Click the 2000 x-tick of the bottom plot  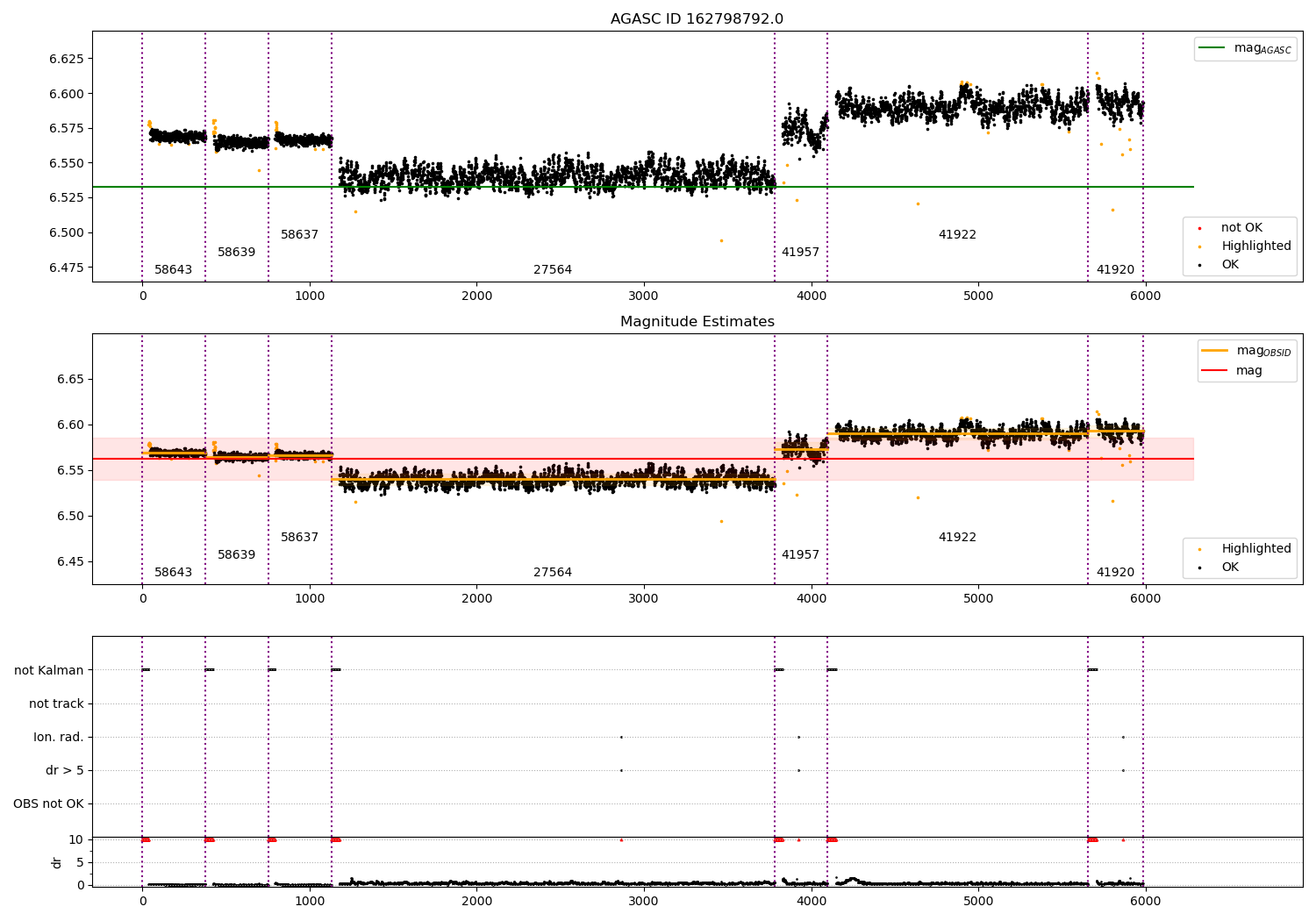476,901
